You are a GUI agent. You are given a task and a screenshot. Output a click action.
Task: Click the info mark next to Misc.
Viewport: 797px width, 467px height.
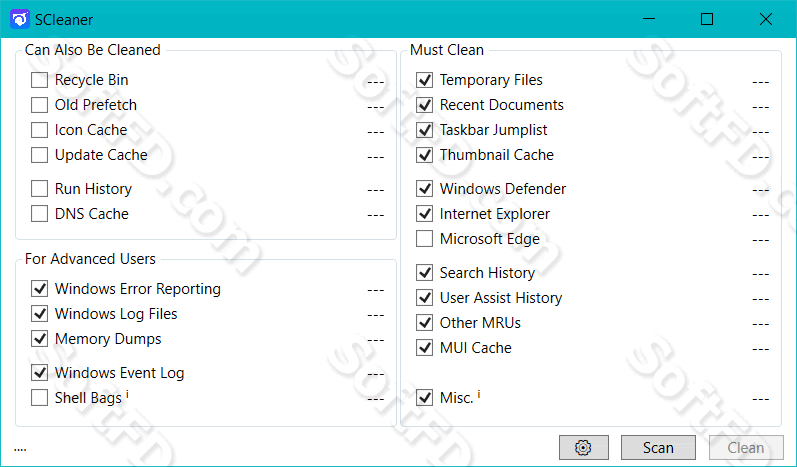(x=479, y=394)
